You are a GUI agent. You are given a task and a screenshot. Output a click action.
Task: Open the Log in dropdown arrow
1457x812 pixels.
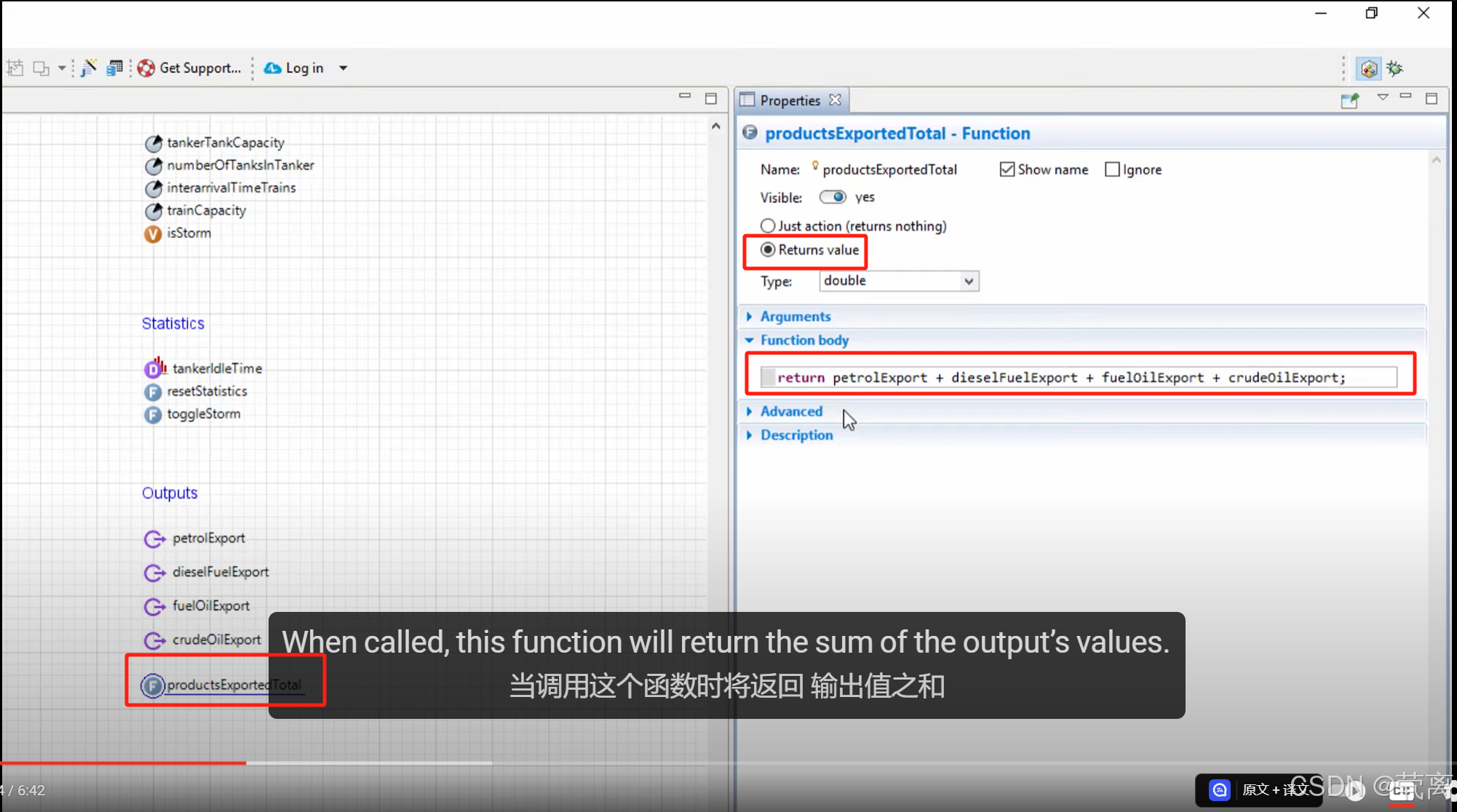344,68
